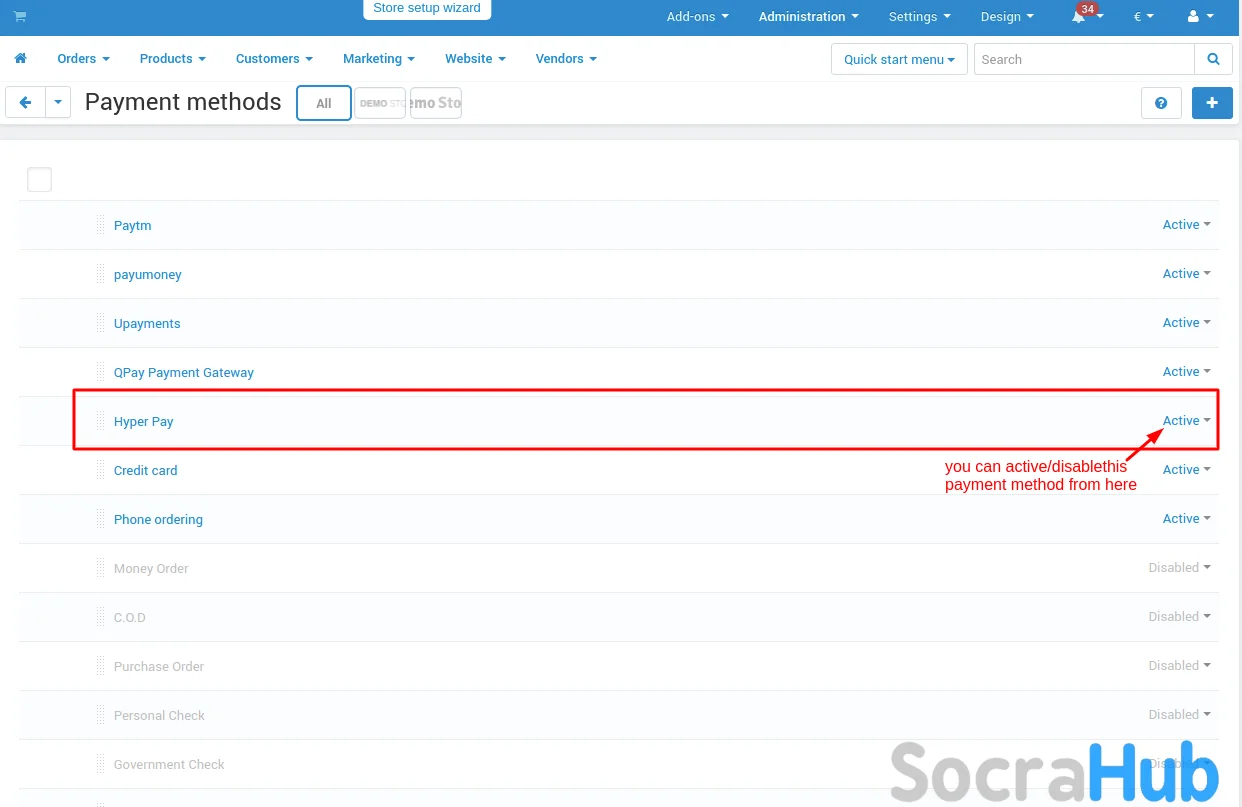Select the All storefronts tab
Image resolution: width=1242 pixels, height=807 pixels.
(x=324, y=103)
